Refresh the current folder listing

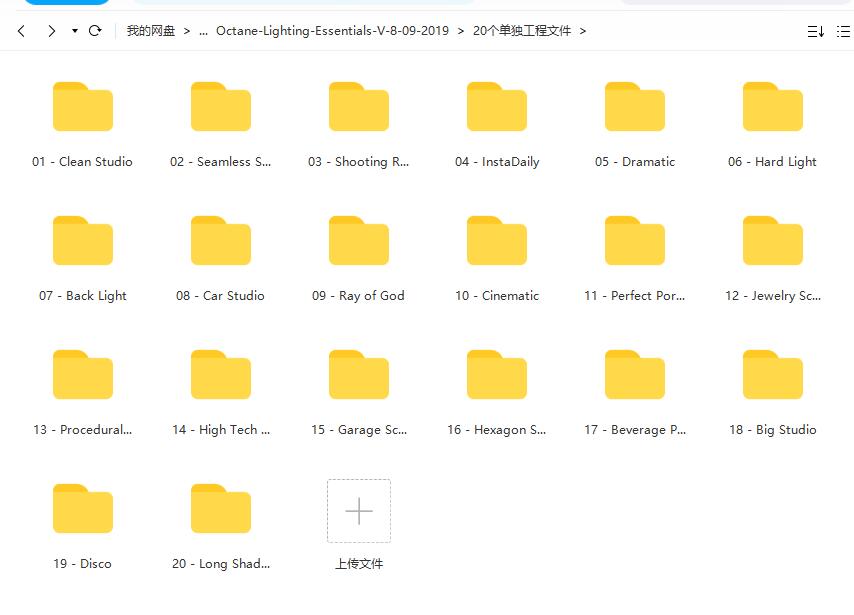coord(95,31)
